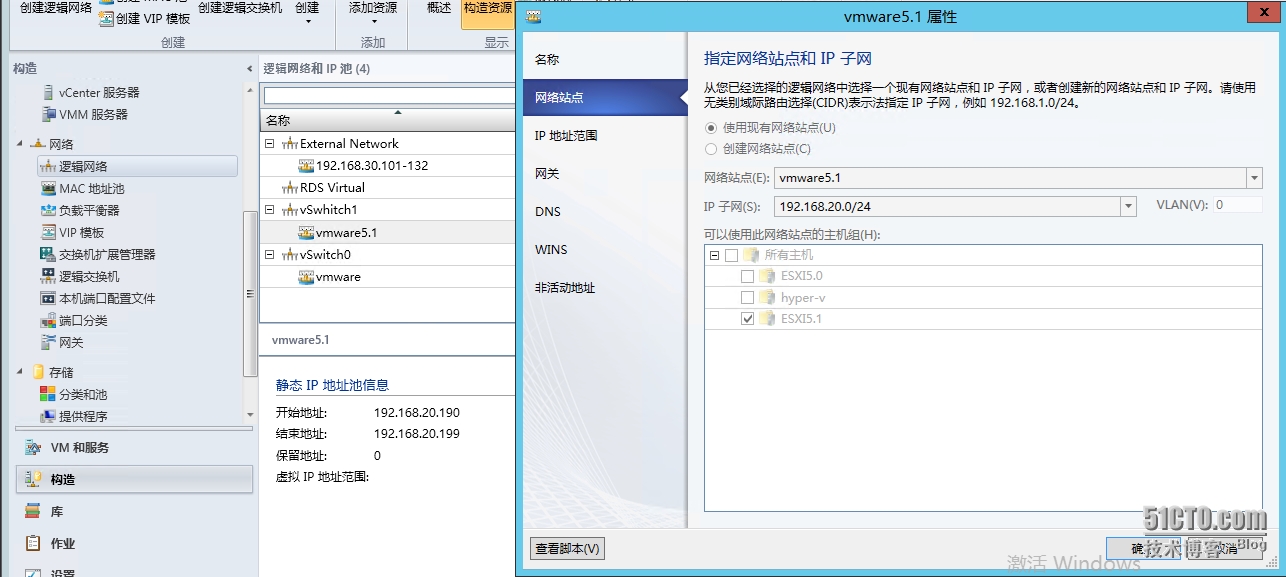Open 交换机扩展管理器 via its icon
The image size is (1286, 577).
(48, 254)
